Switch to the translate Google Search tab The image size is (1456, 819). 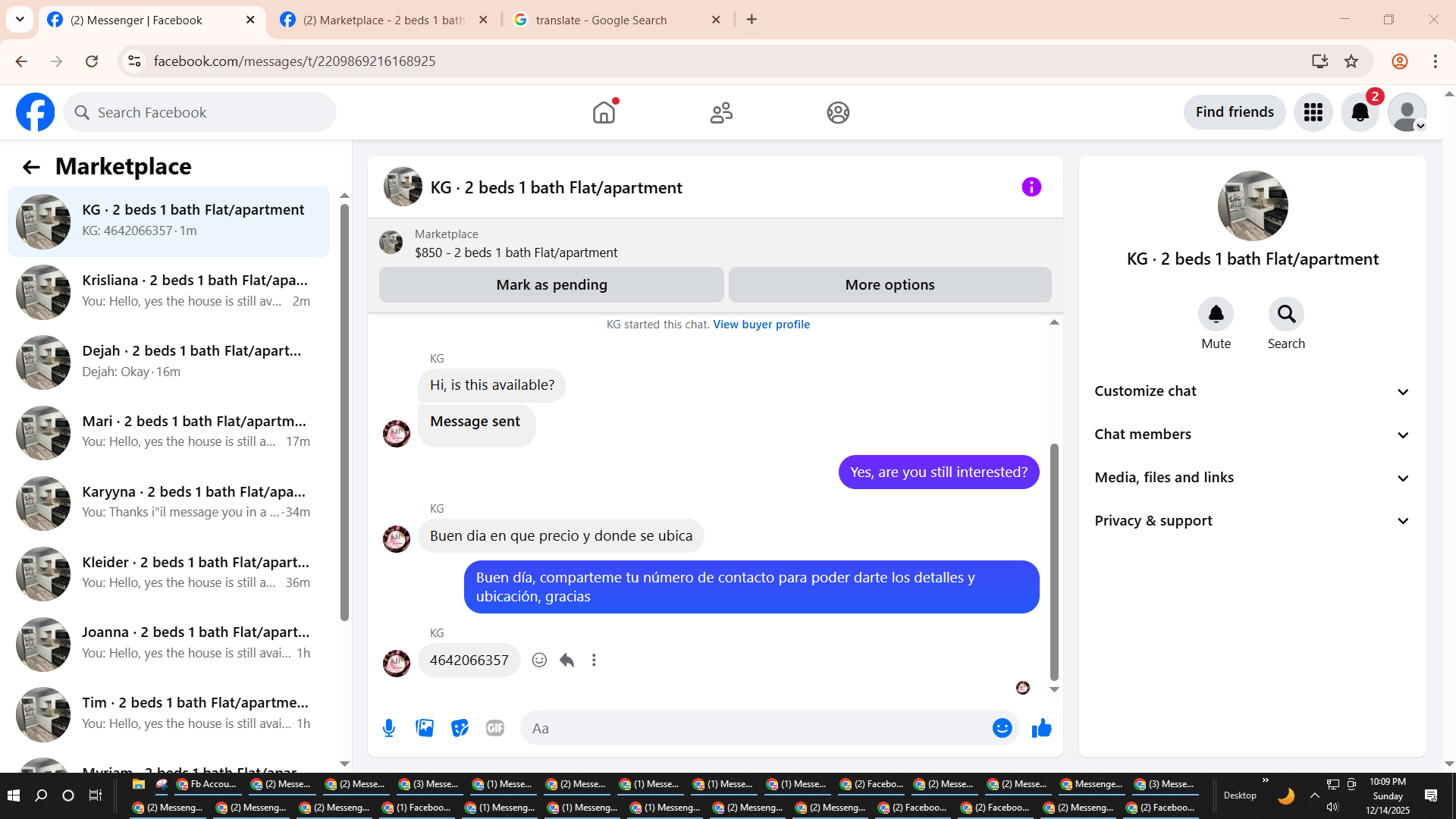601,20
